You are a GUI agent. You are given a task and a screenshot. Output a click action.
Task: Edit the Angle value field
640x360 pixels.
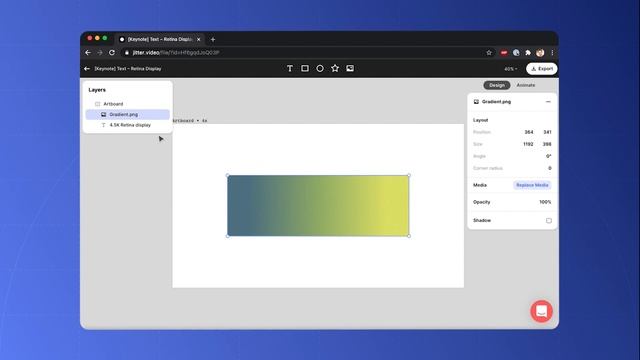tap(549, 156)
